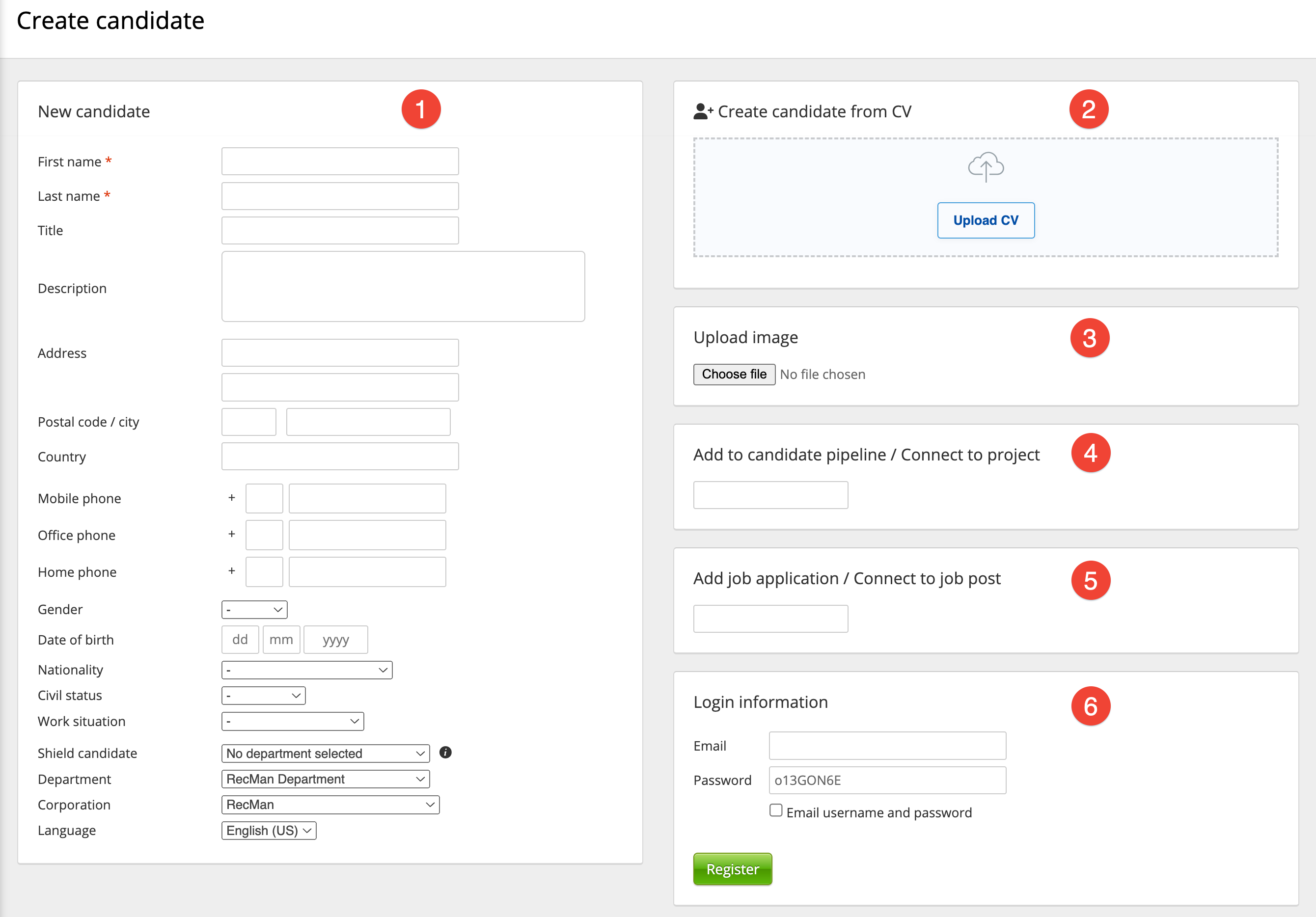Click the Shield candidate info icon

tap(445, 753)
